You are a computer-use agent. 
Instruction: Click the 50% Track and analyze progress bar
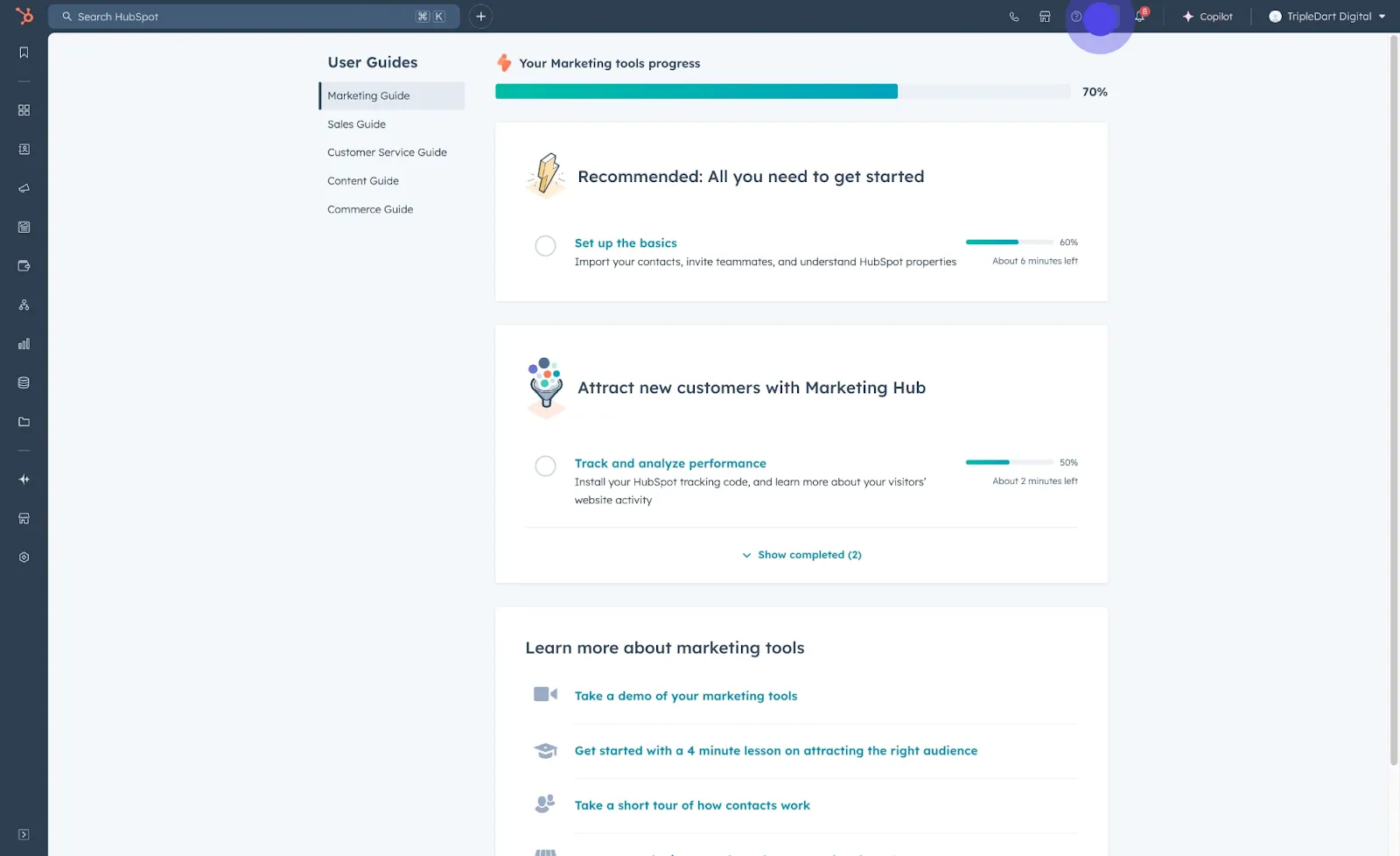pyautogui.click(x=1009, y=462)
